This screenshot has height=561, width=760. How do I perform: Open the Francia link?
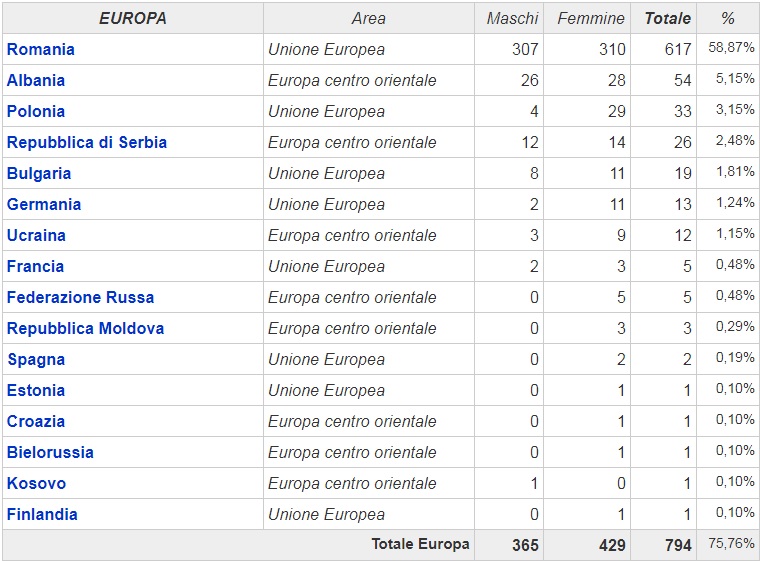click(x=35, y=266)
